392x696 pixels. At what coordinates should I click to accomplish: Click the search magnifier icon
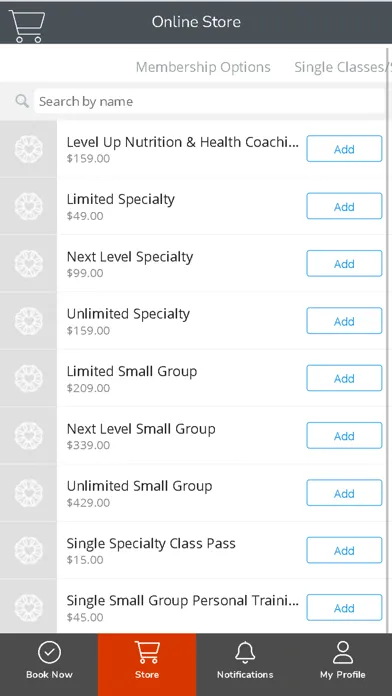click(x=22, y=101)
